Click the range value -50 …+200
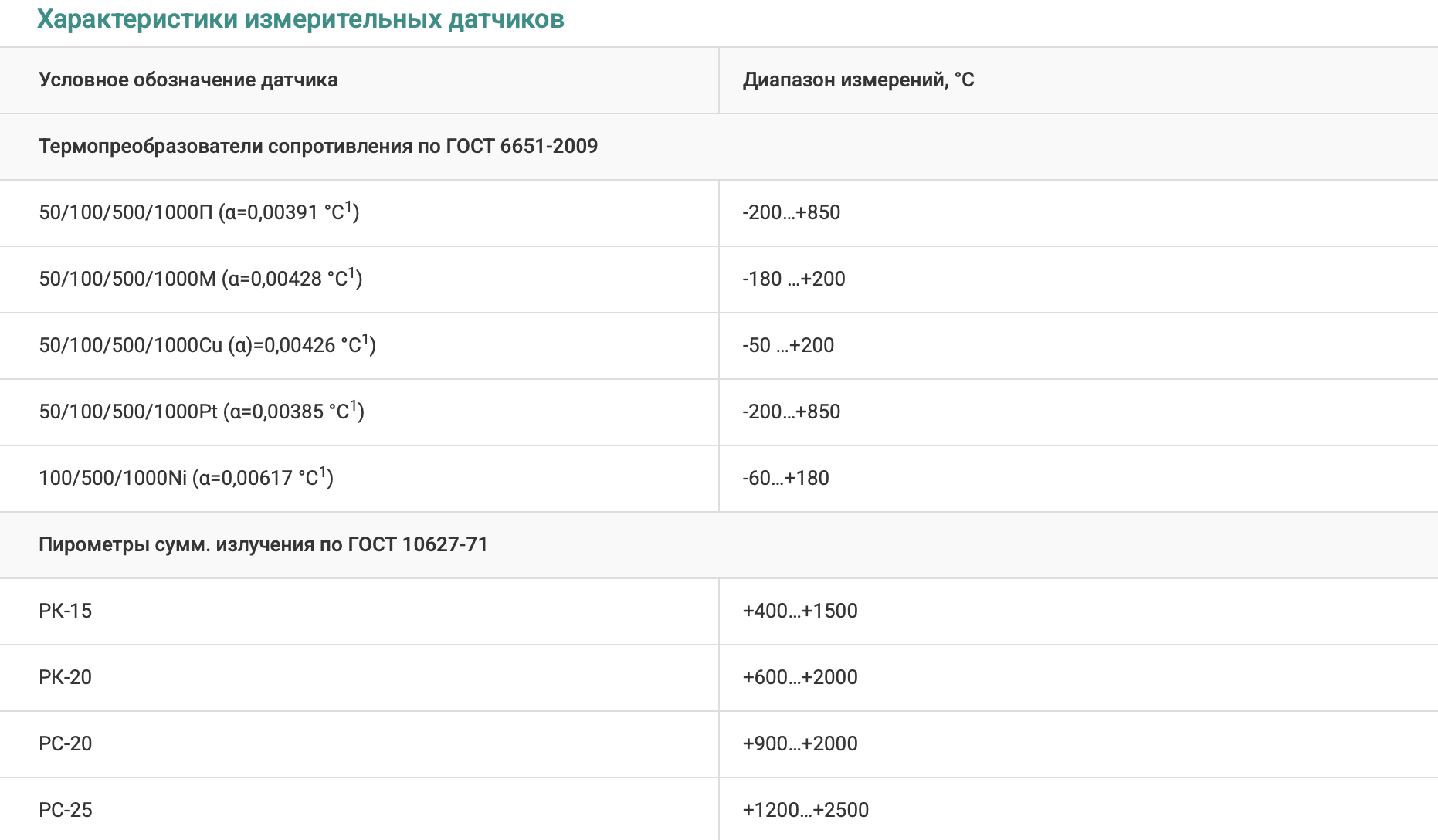The width and height of the screenshot is (1438, 840). 789,345
